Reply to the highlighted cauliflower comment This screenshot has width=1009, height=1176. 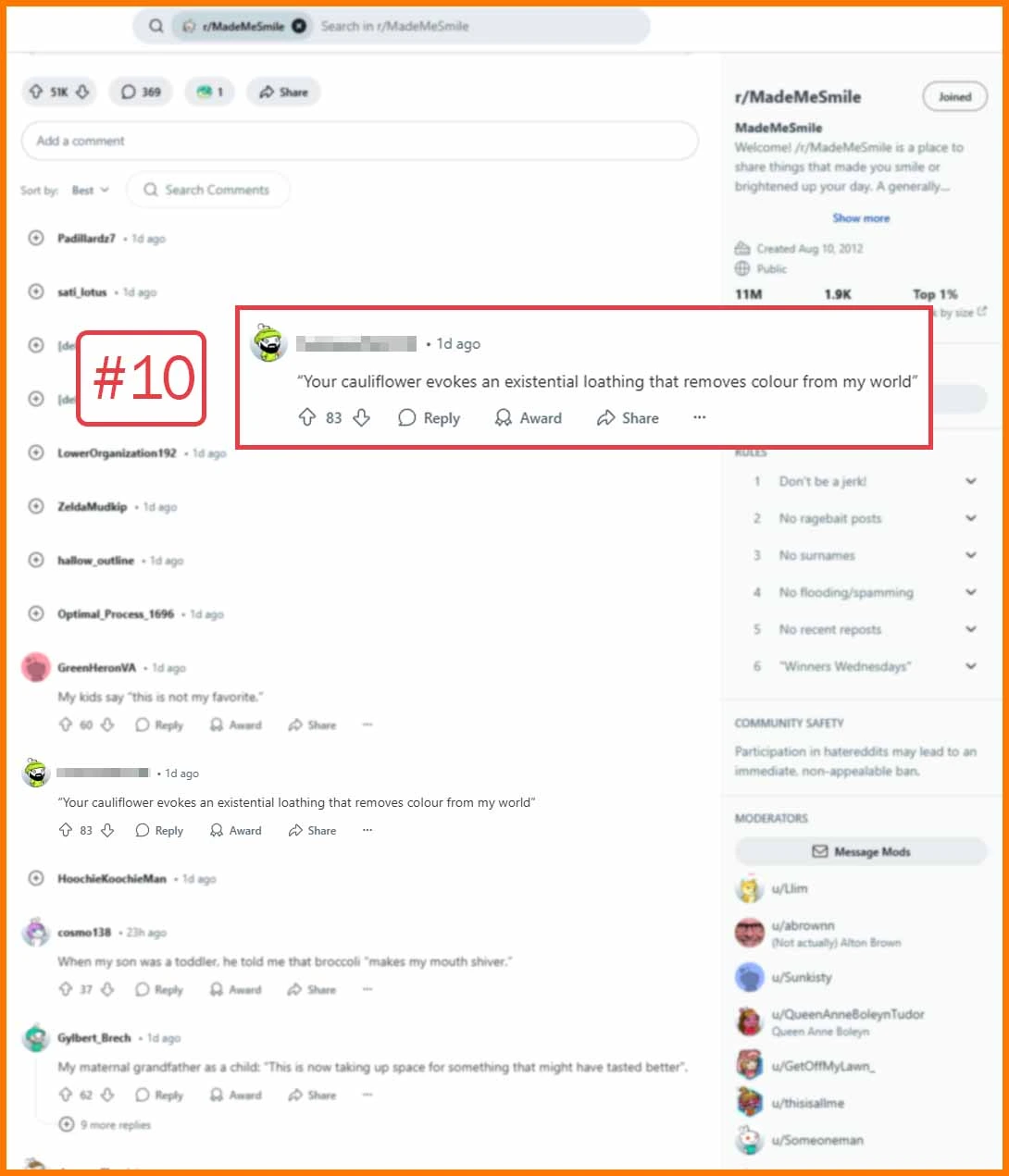click(429, 417)
